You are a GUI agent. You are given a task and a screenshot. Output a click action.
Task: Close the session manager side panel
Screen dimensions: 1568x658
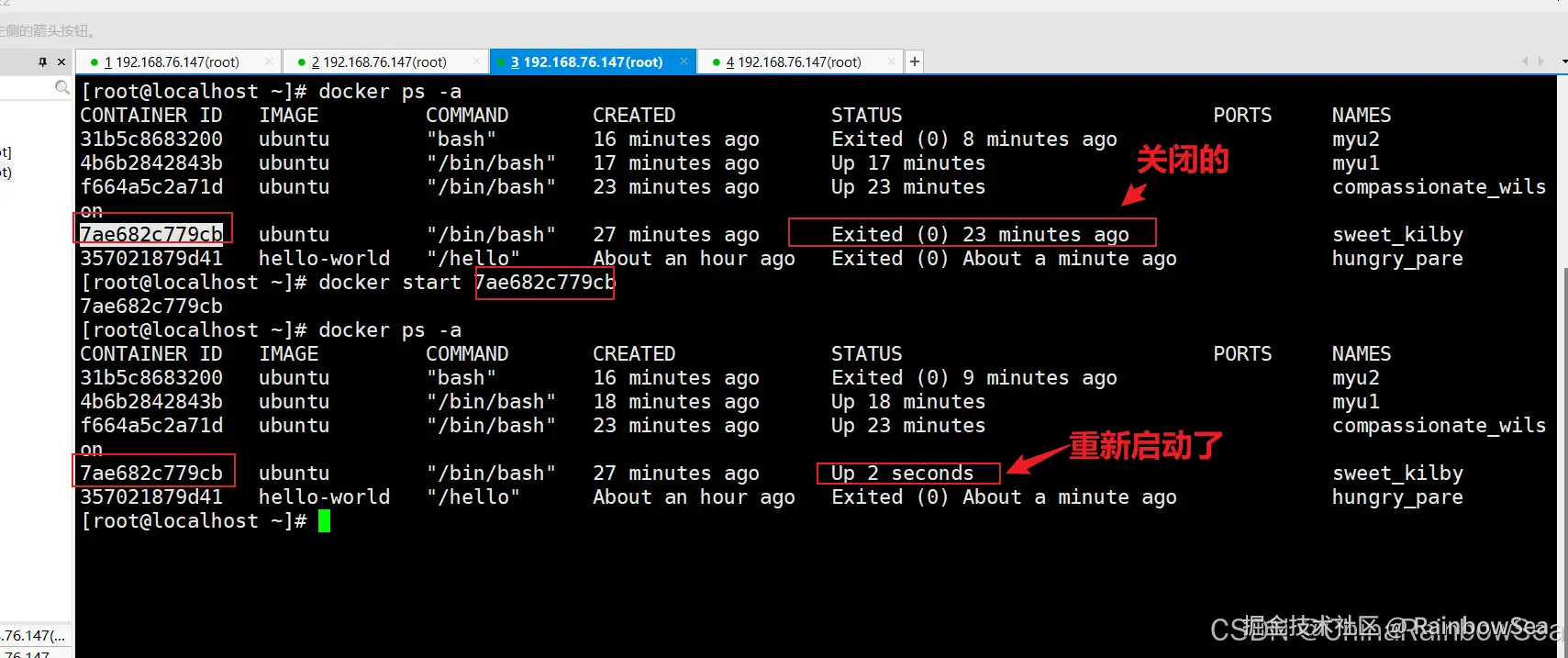pos(61,61)
